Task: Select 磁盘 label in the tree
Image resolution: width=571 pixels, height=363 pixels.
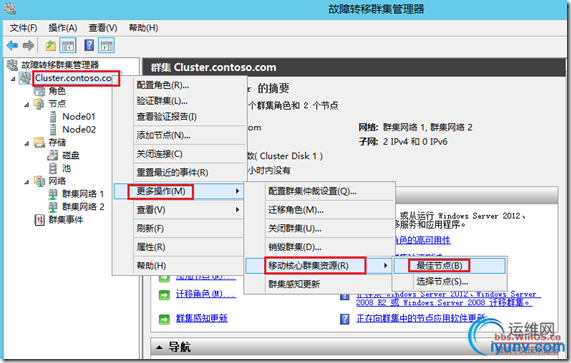Action: 71,155
